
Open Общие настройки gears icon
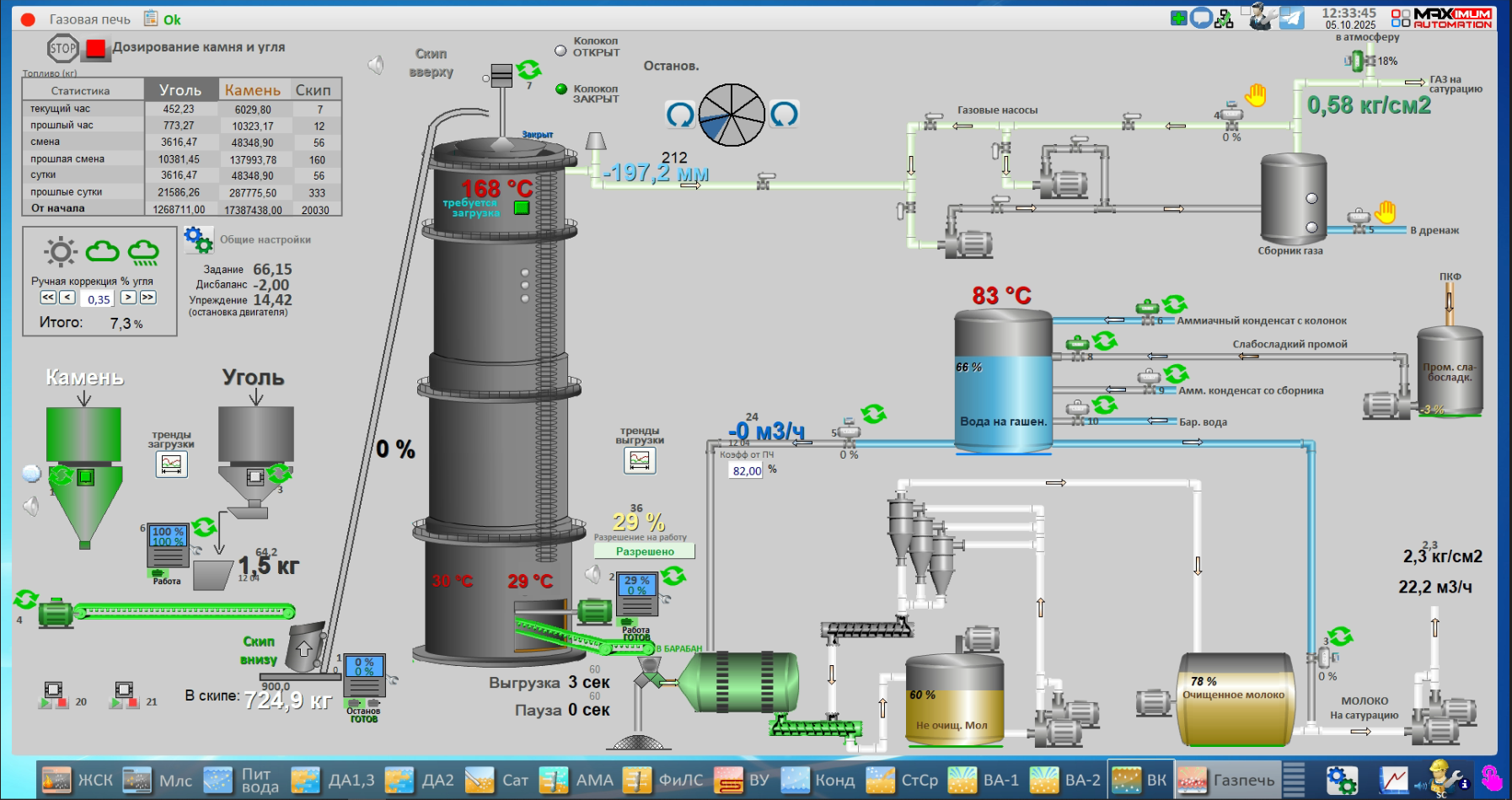tap(199, 239)
